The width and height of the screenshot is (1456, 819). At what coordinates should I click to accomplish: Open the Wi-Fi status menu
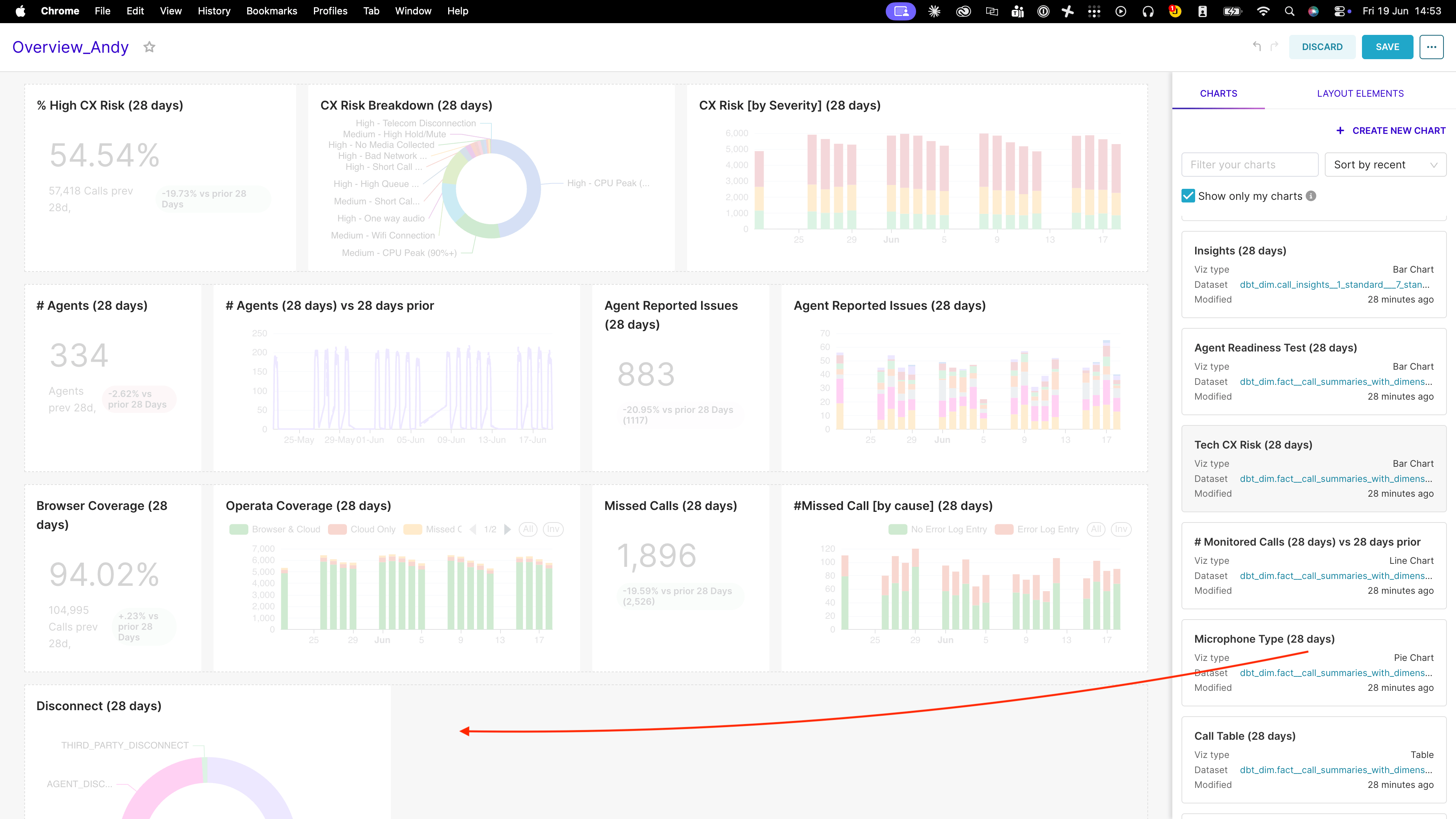pos(1263,11)
